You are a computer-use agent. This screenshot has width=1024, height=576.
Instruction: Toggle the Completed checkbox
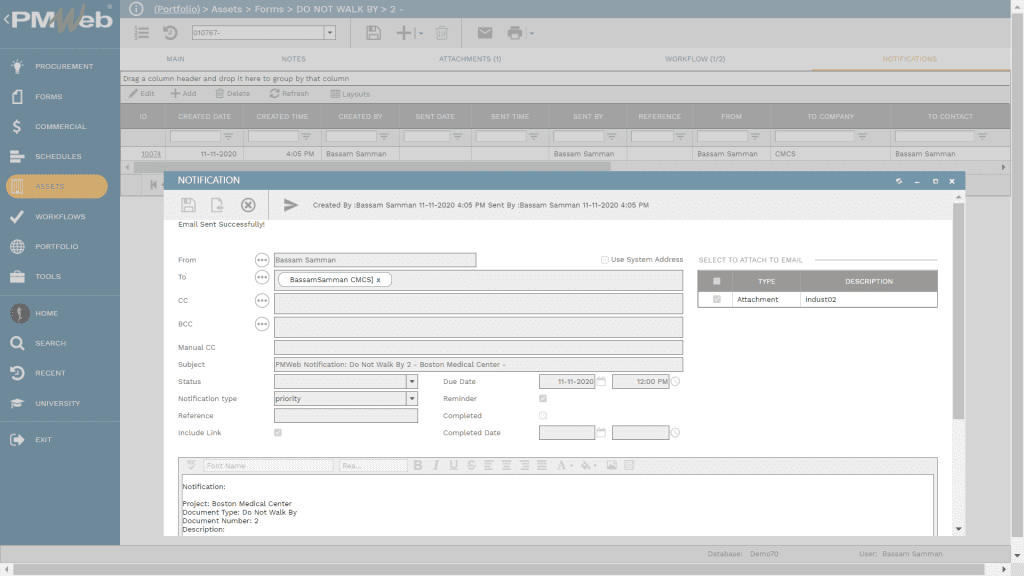543,415
